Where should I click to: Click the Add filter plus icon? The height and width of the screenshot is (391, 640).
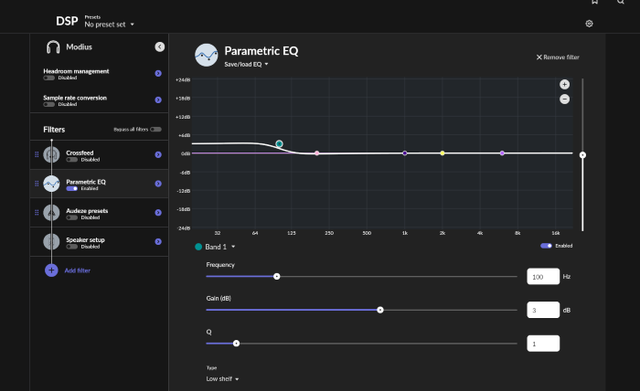coord(51,270)
